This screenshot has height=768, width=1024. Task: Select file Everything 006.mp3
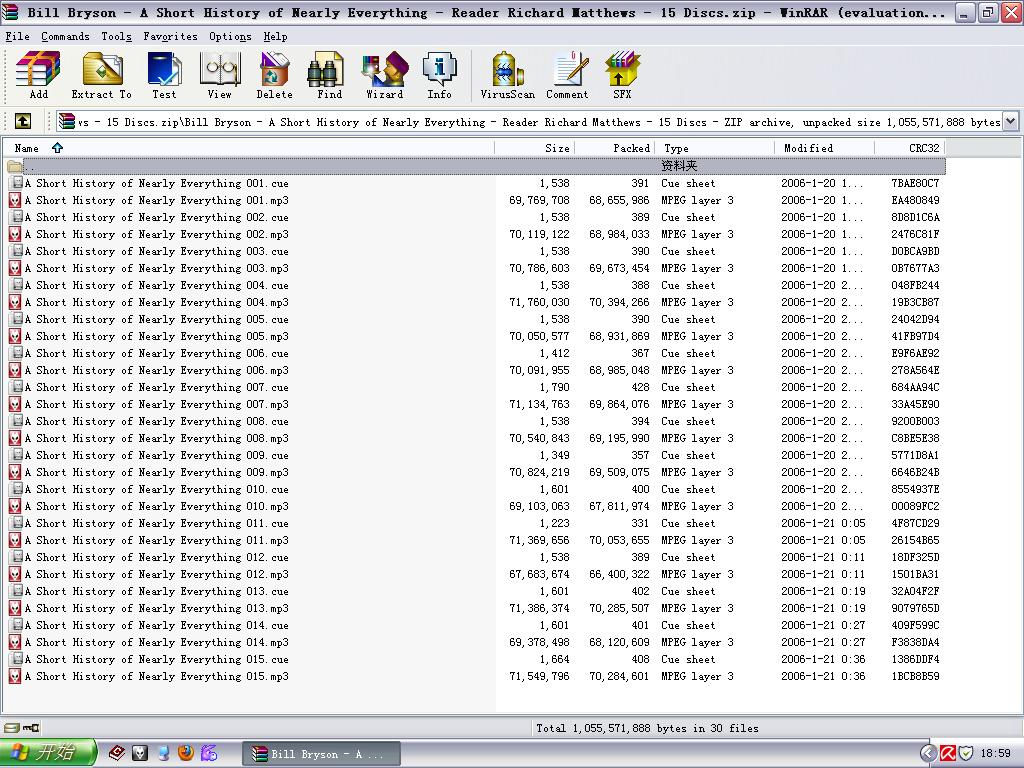156,370
